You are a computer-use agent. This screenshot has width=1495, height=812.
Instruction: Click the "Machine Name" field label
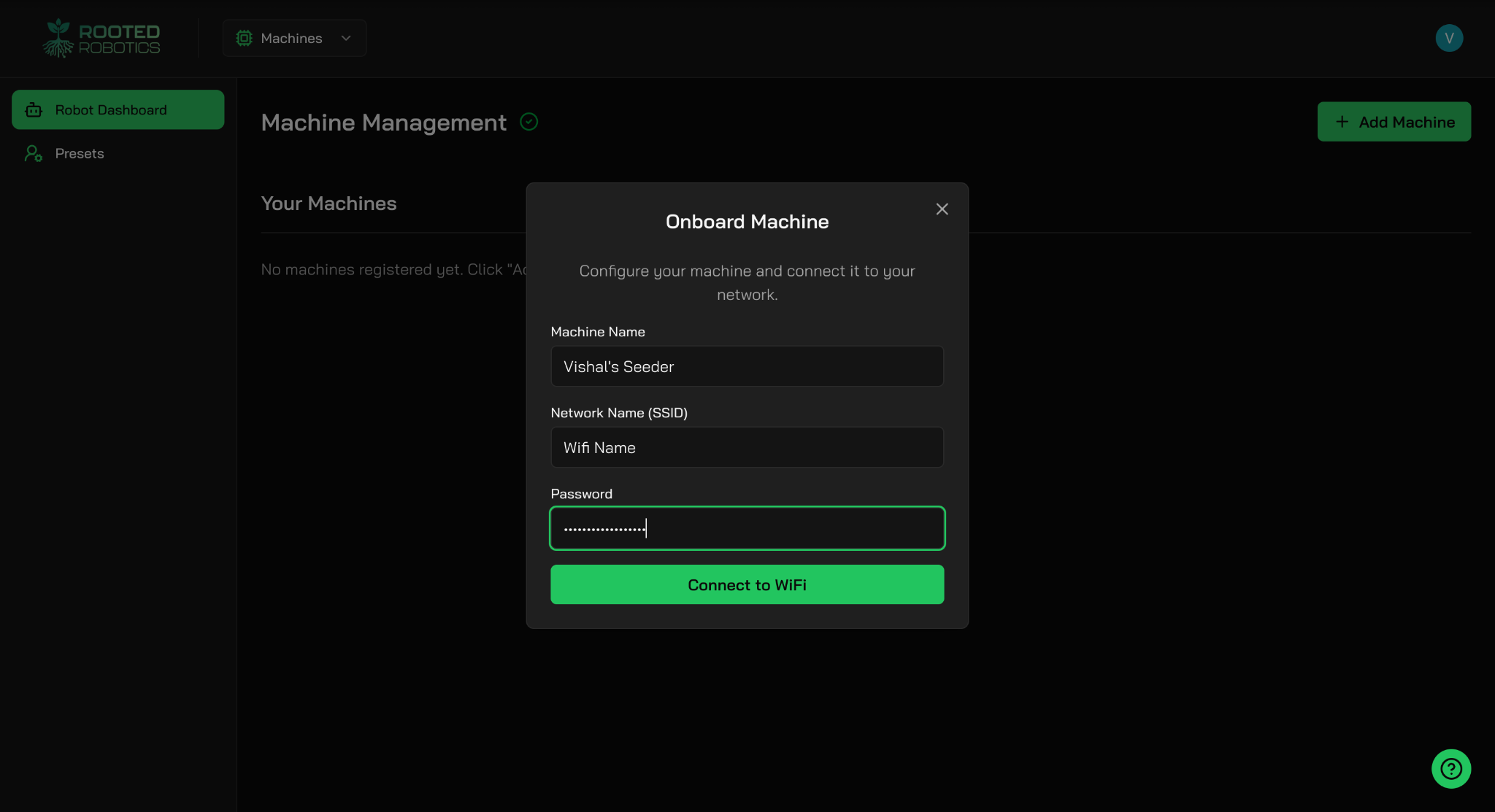[x=597, y=332]
